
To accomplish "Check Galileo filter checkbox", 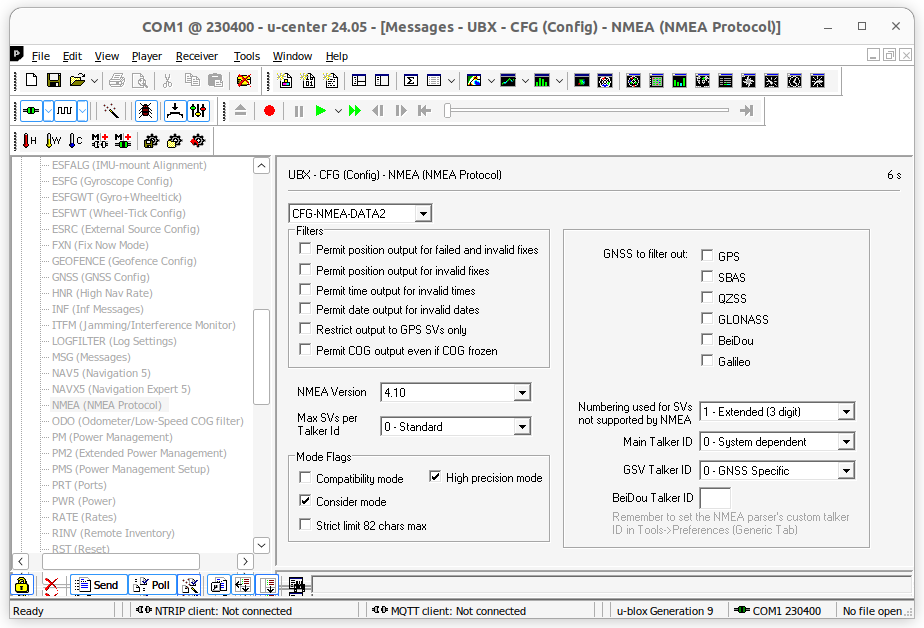I will pos(707,361).
